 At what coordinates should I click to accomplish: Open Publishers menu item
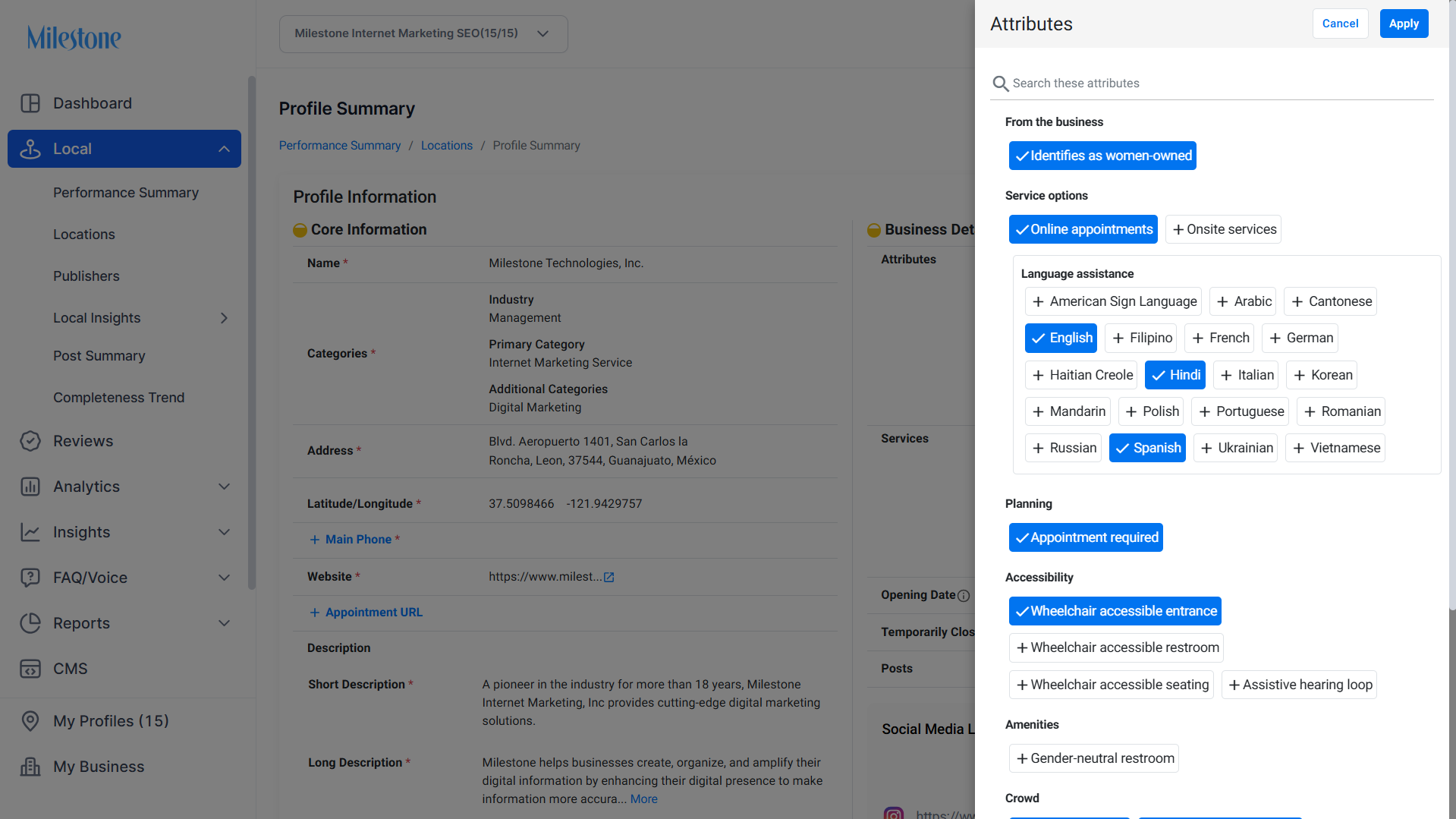click(86, 276)
